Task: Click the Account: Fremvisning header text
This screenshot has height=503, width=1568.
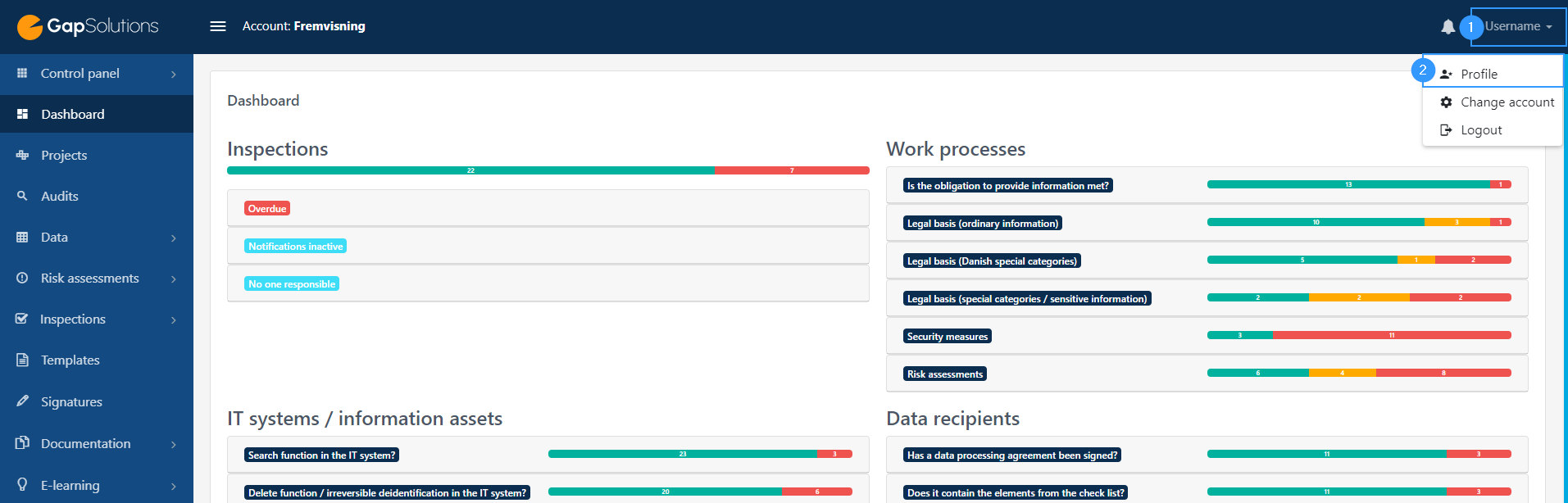Action: pos(304,26)
